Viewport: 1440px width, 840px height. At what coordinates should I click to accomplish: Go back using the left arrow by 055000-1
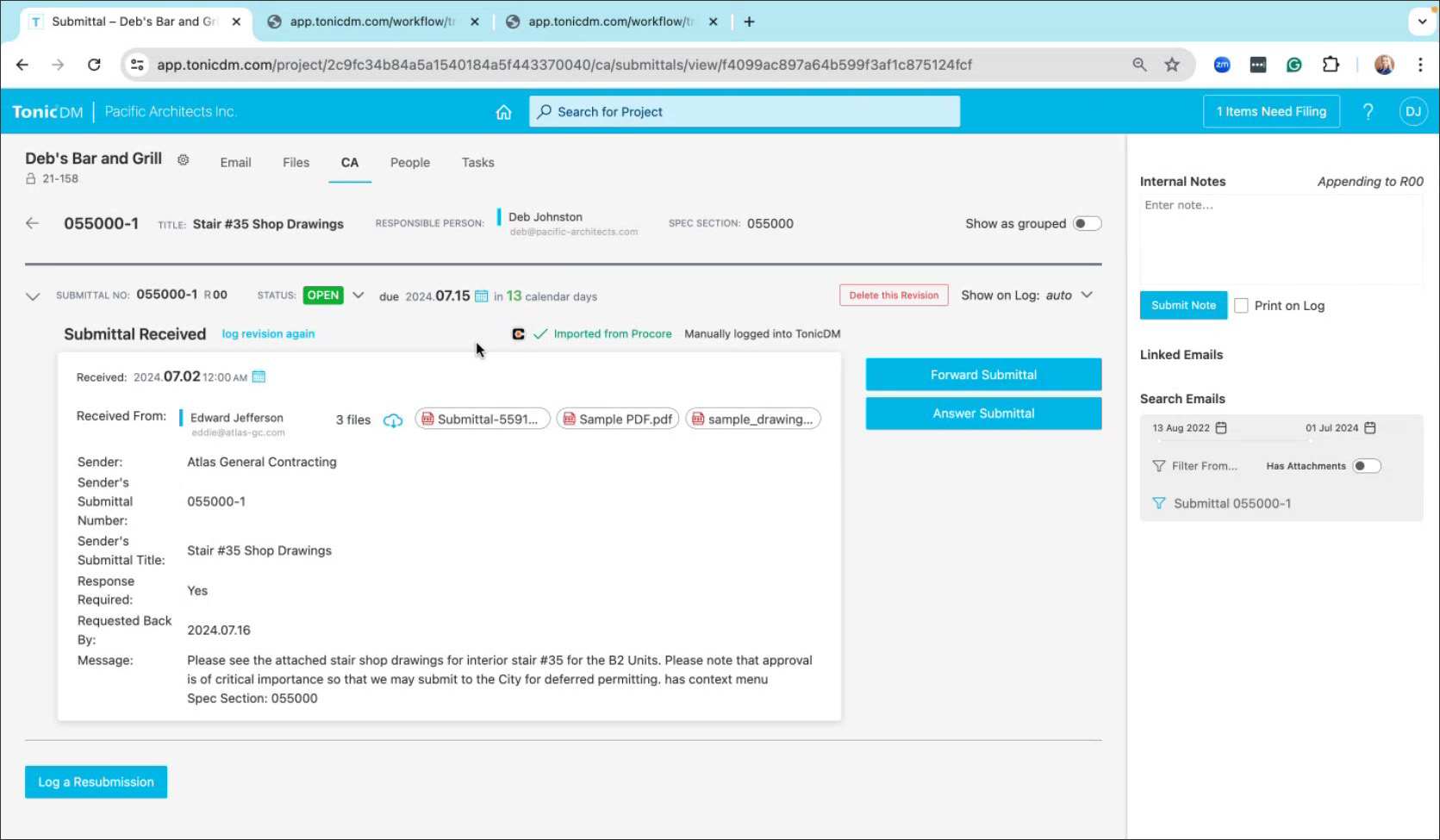tap(33, 223)
